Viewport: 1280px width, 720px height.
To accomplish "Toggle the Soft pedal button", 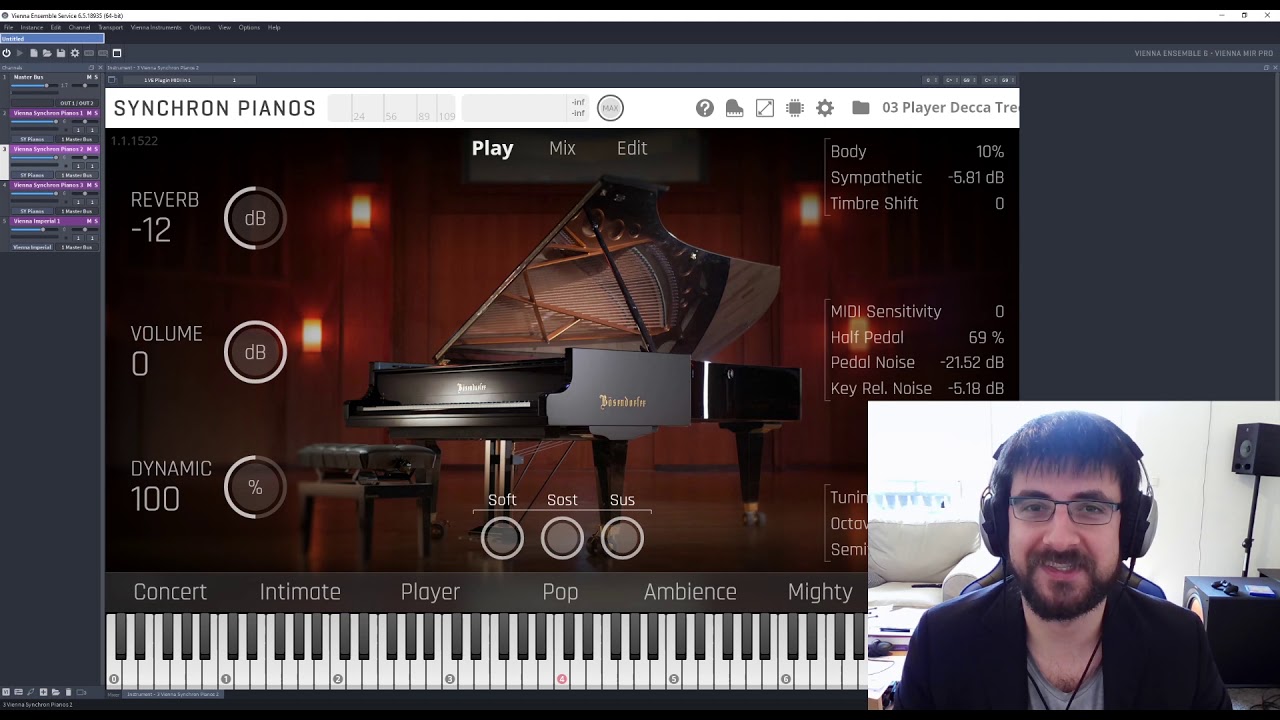I will point(502,539).
